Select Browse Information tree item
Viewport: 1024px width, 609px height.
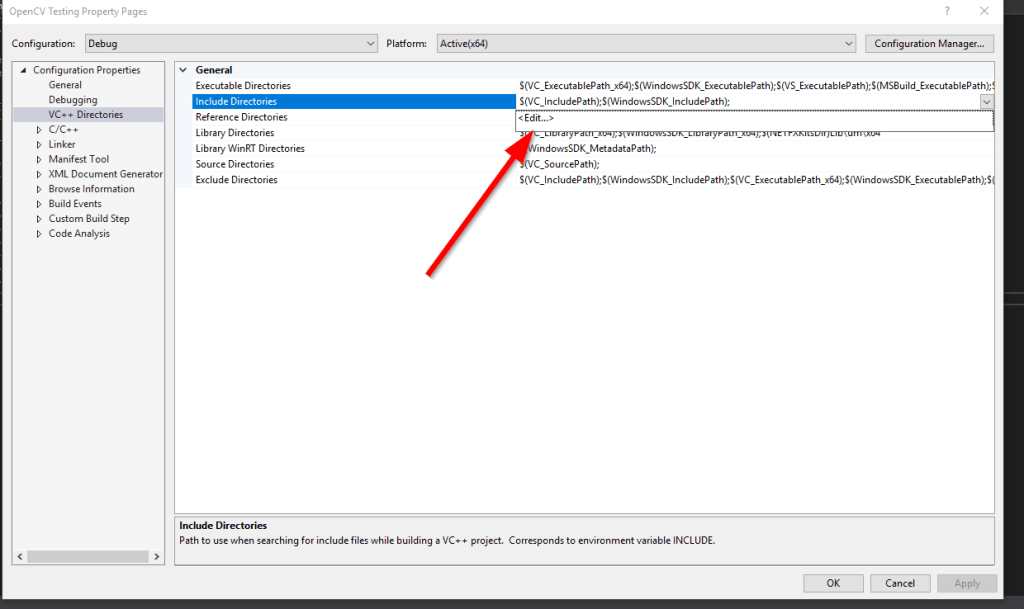tap(91, 189)
